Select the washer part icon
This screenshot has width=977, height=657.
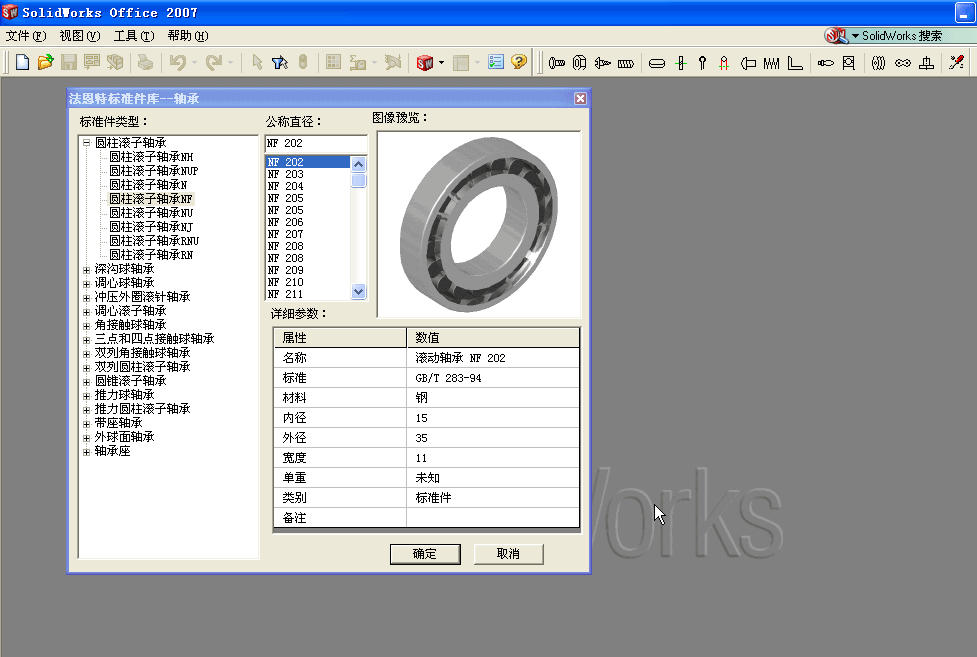click(x=657, y=63)
